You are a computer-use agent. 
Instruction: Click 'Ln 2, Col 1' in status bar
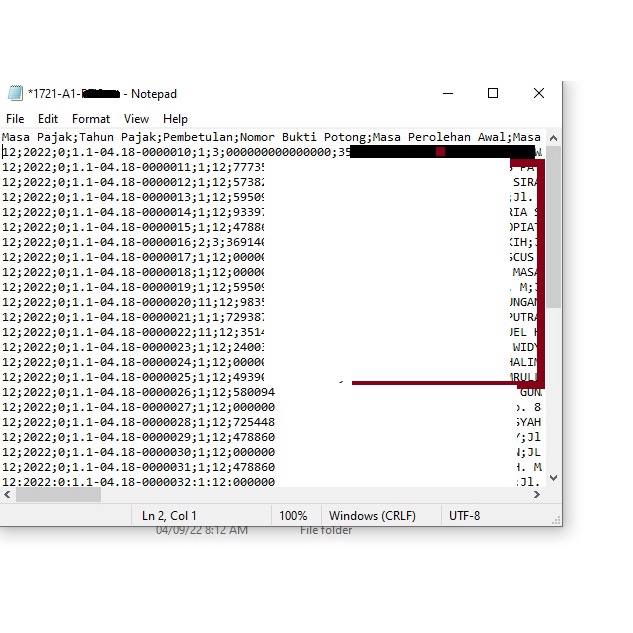(169, 516)
